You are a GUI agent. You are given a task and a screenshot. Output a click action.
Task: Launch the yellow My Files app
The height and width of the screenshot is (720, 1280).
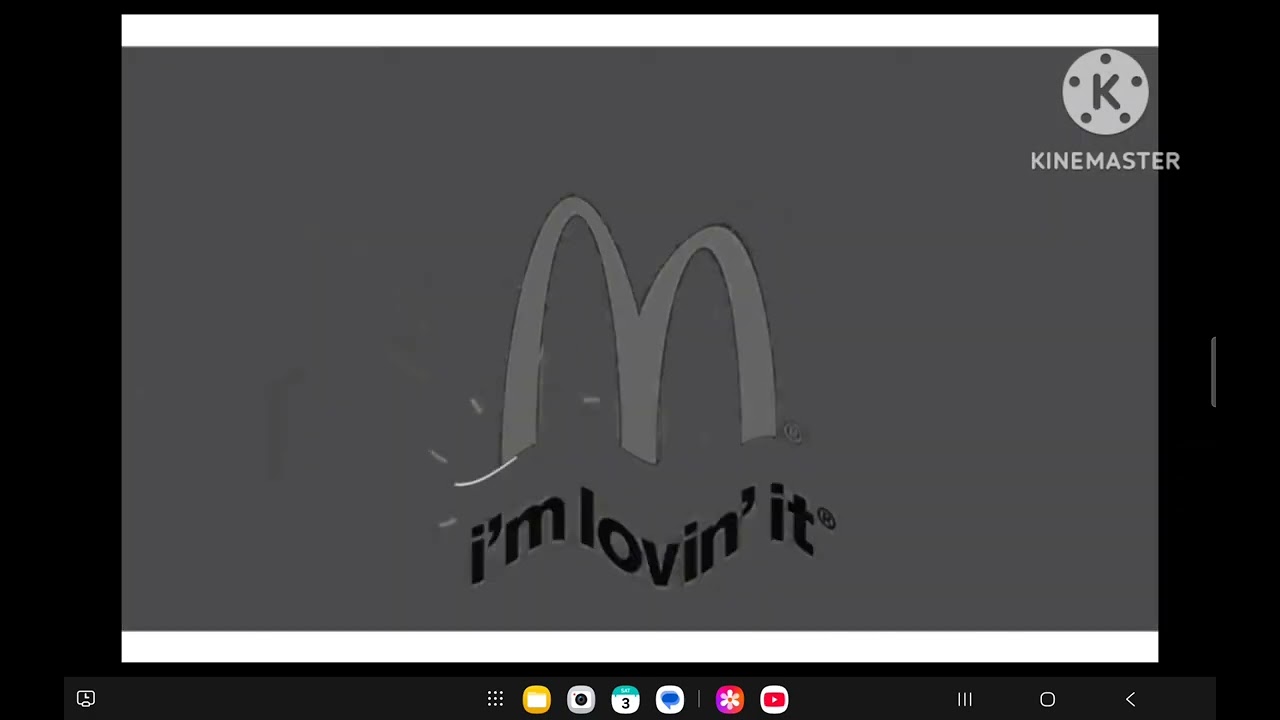pyautogui.click(x=537, y=699)
